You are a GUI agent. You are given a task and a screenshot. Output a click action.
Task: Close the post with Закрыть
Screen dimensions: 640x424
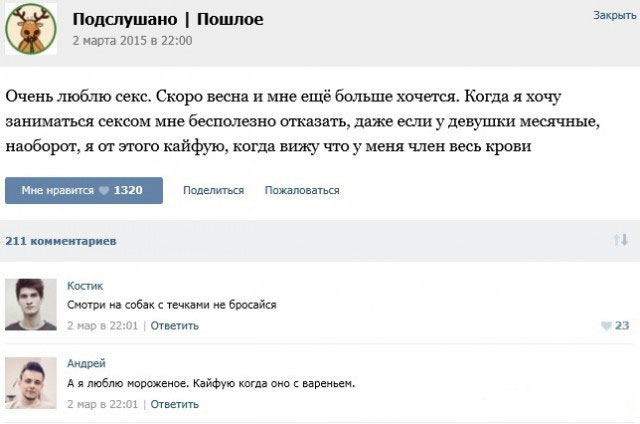(614, 15)
